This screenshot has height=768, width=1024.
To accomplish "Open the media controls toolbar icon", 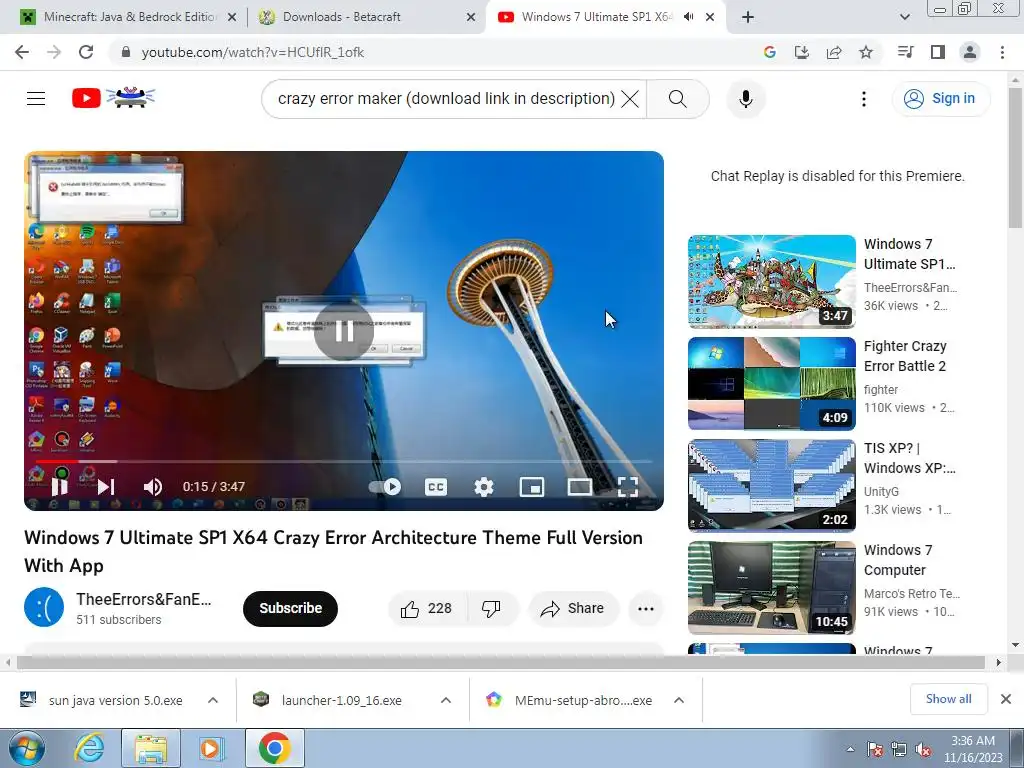I will pos(905,52).
